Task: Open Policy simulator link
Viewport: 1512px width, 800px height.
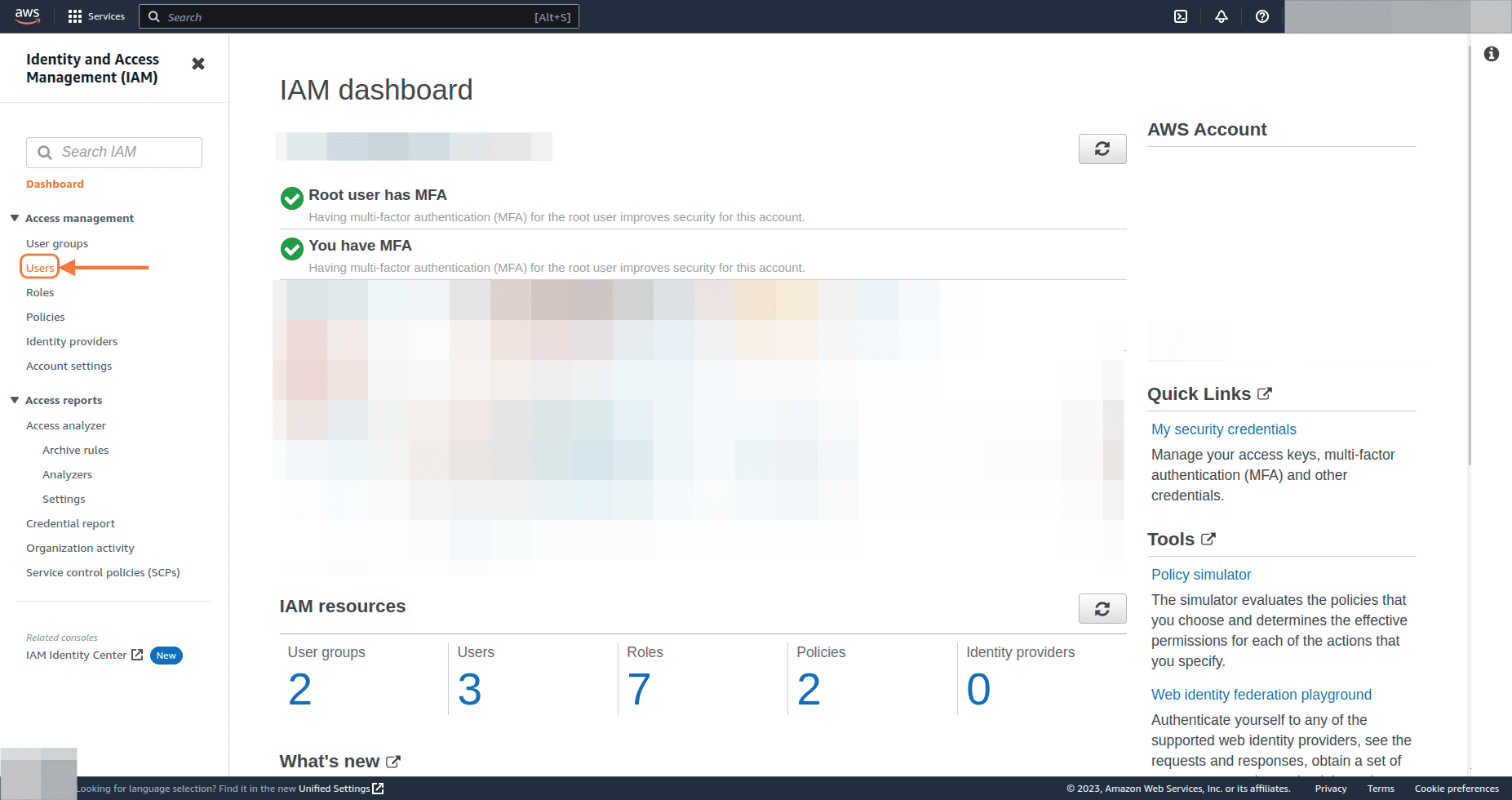Action: (x=1201, y=575)
